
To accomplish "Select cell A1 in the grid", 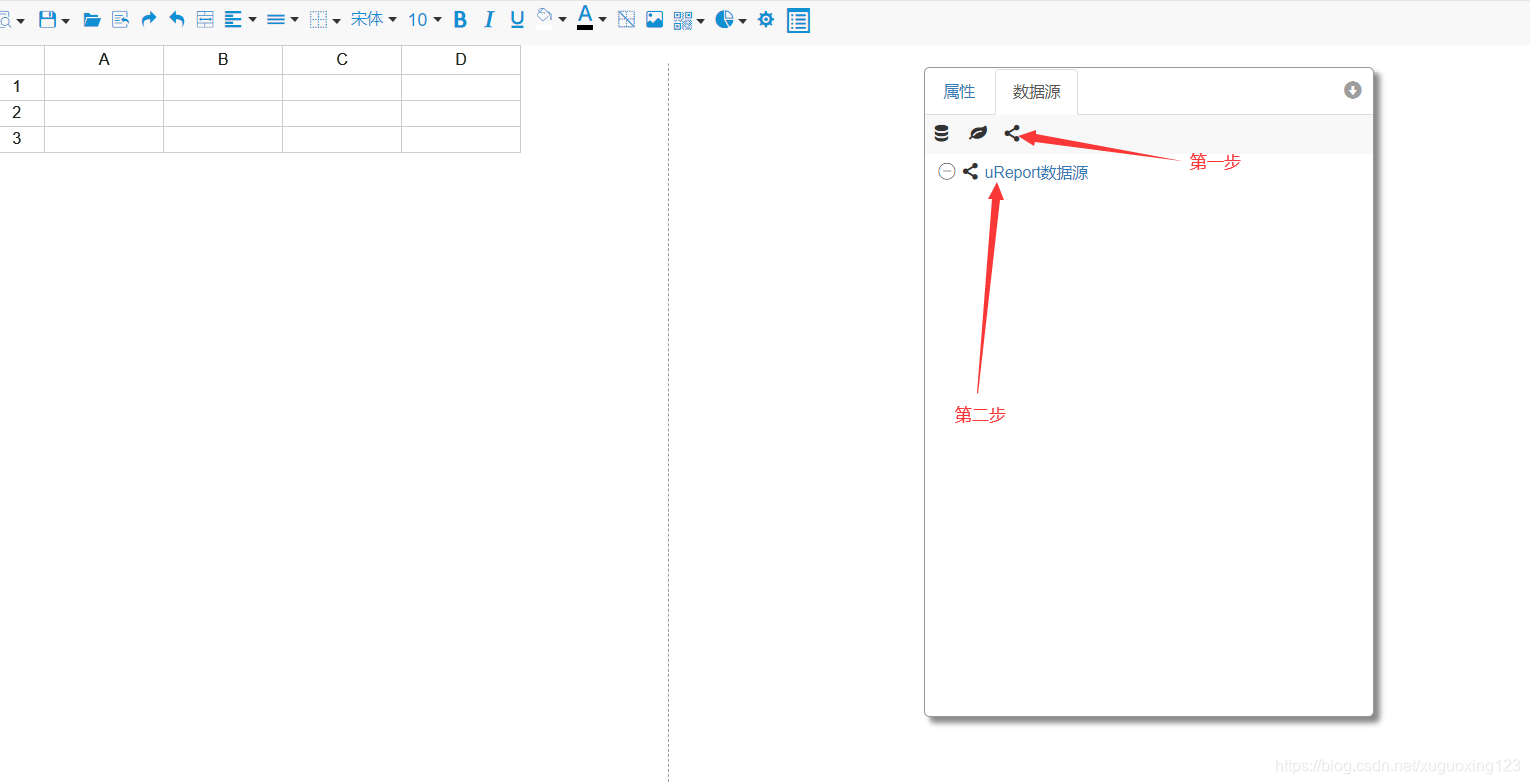I will click(104, 87).
